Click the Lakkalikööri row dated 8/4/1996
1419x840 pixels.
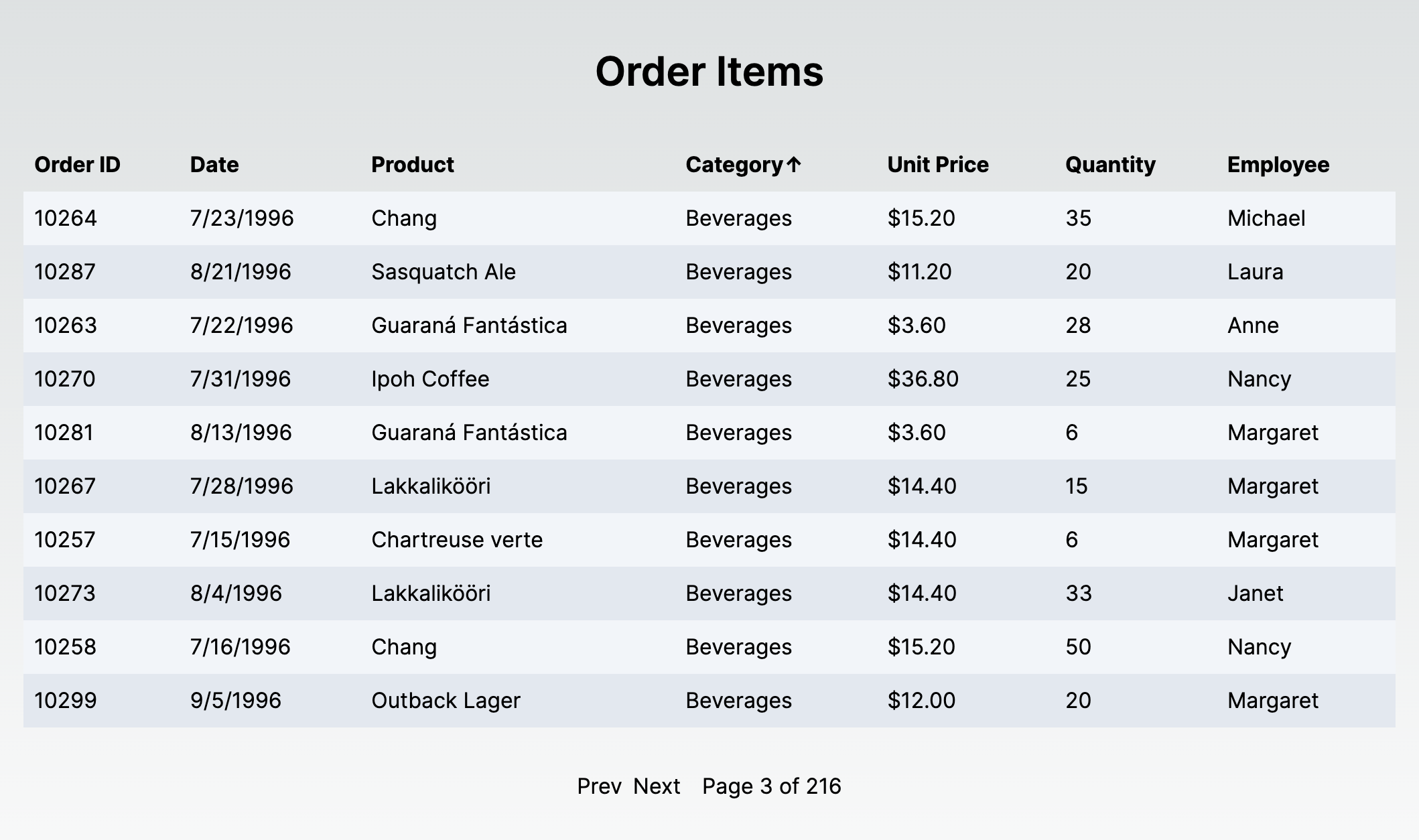tap(431, 593)
